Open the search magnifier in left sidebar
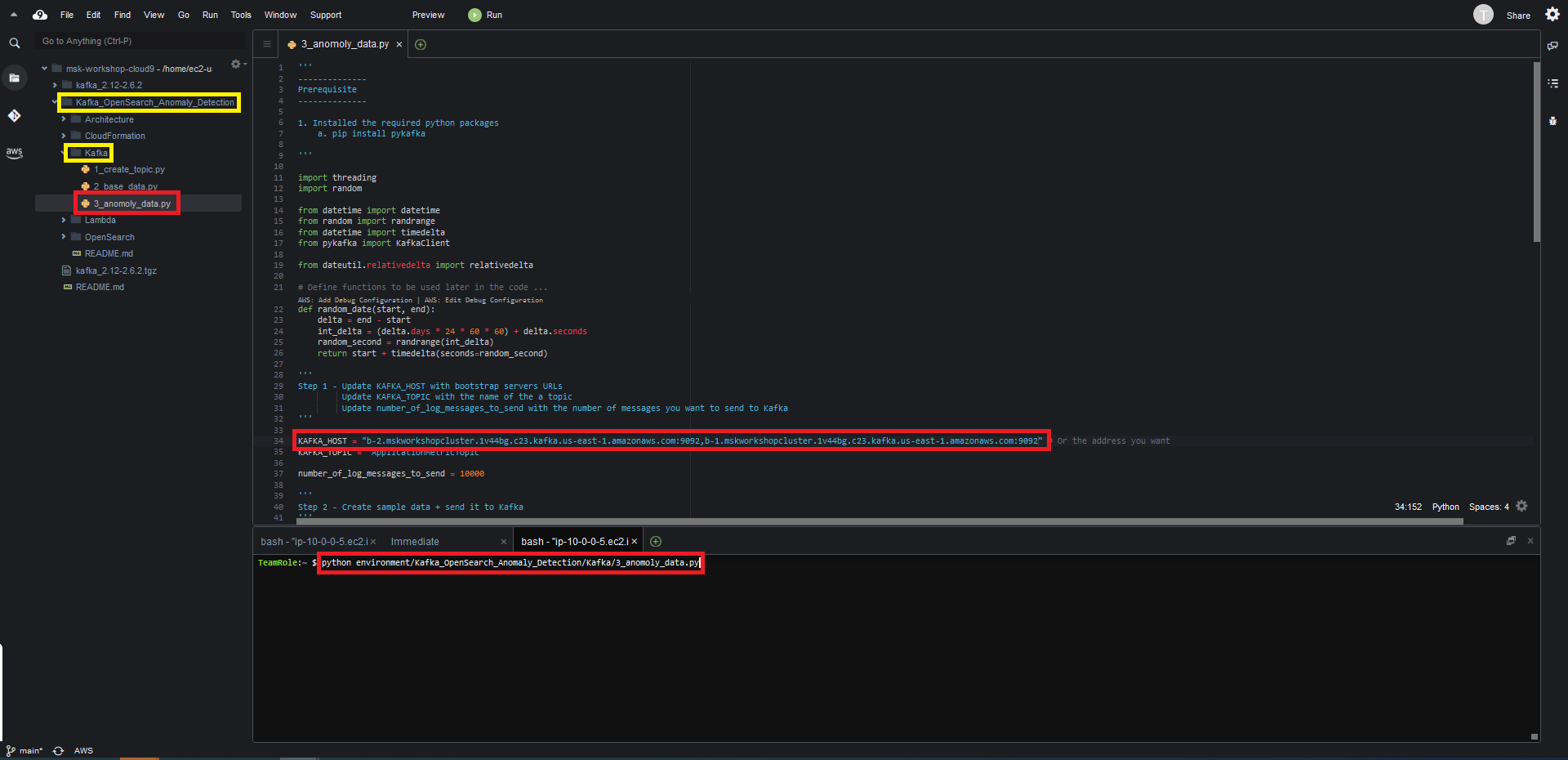Image resolution: width=1568 pixels, height=760 pixels. tap(14, 42)
